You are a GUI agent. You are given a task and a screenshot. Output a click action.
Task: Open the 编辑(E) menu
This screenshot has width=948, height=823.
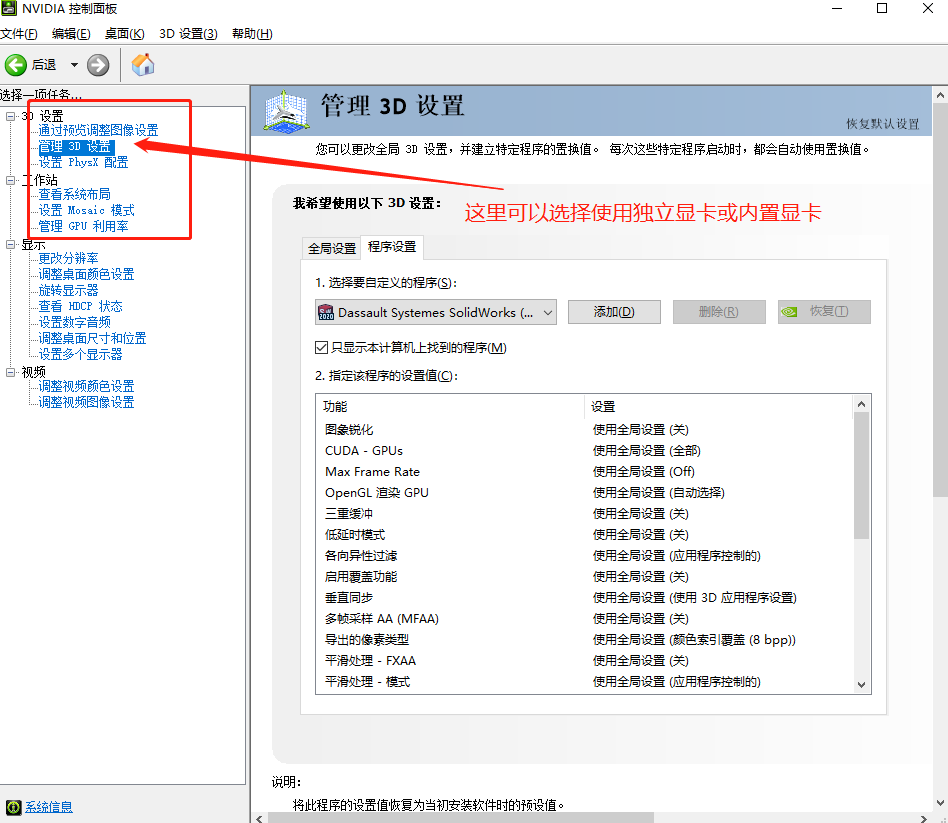[71, 33]
